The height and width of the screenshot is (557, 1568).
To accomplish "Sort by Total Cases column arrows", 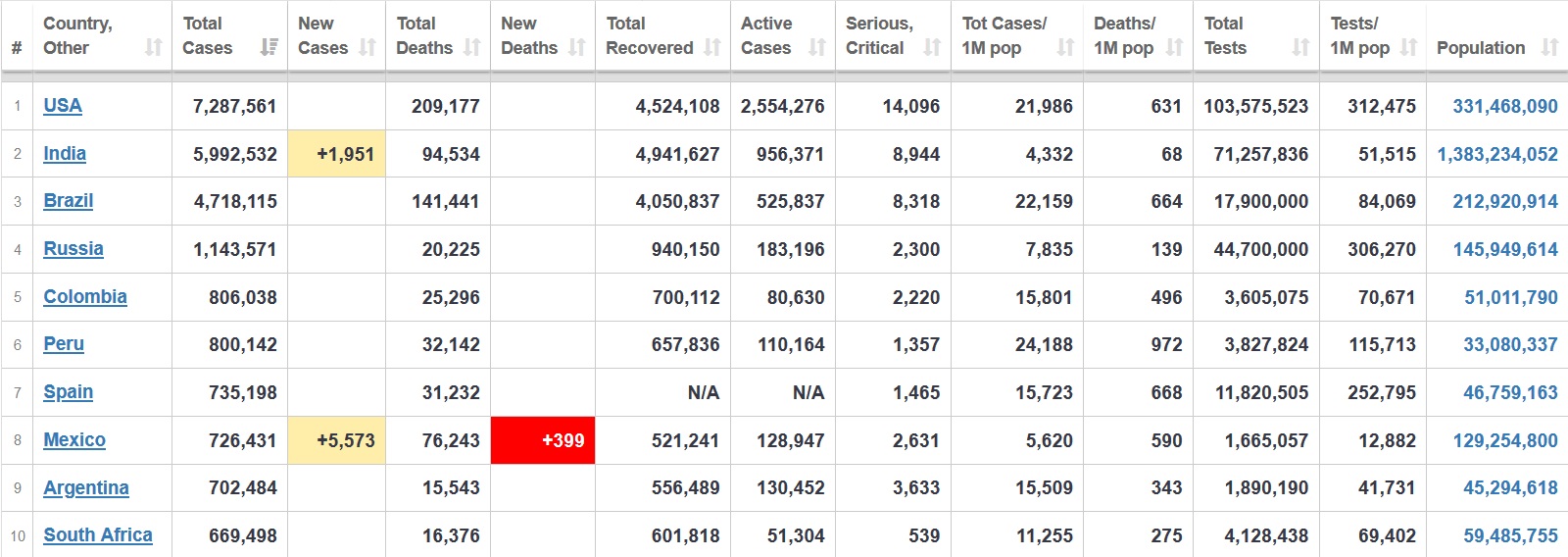I will point(269,47).
